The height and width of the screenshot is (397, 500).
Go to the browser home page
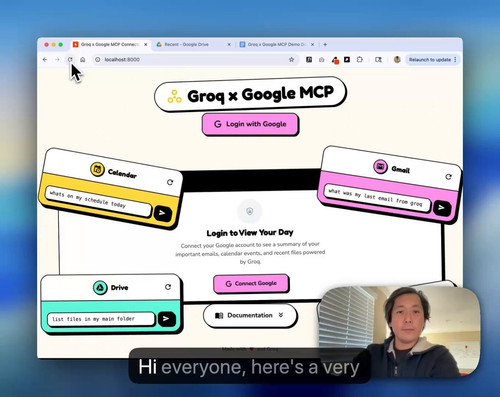pos(83,60)
